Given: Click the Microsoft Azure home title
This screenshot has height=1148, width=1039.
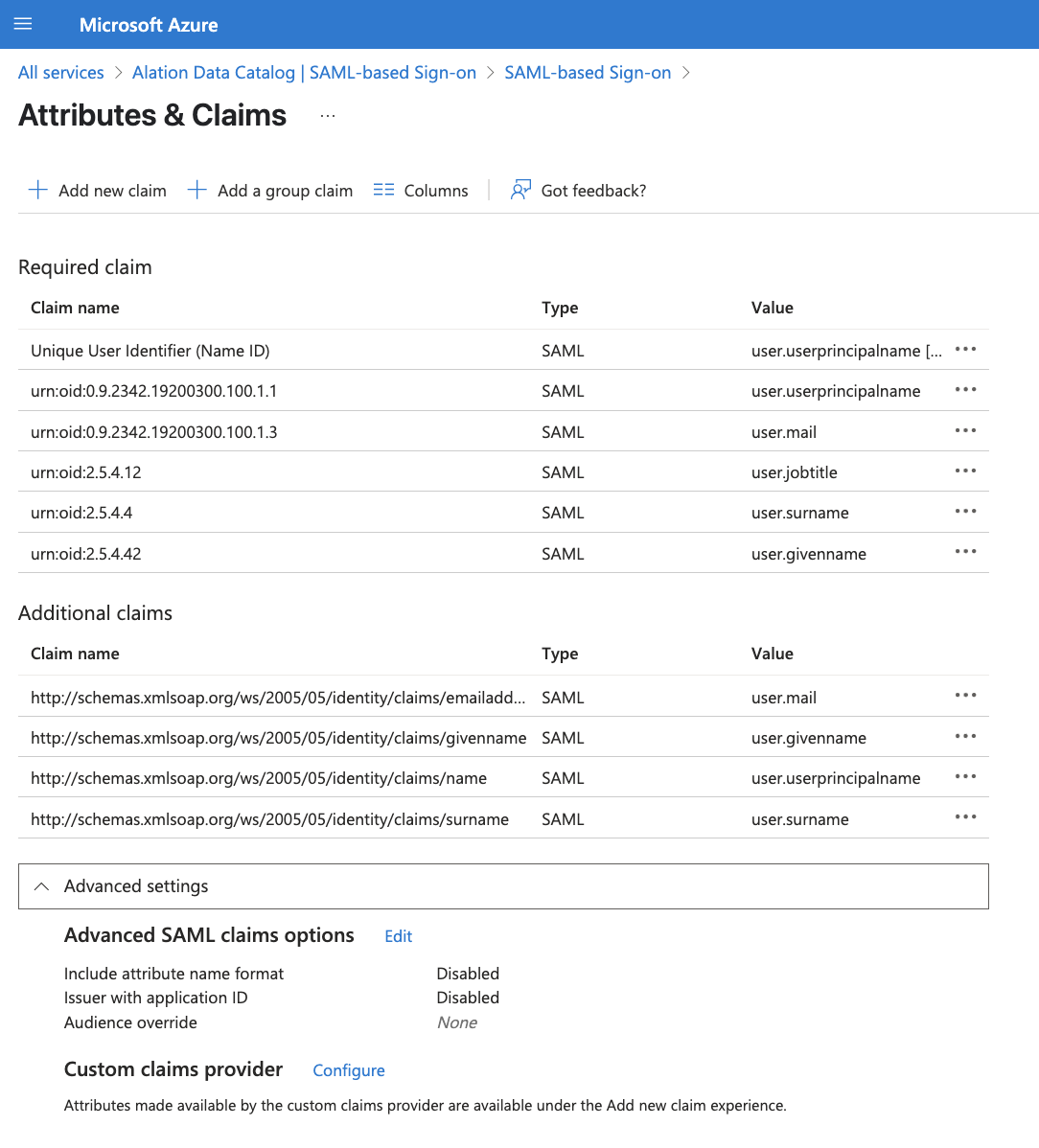Looking at the screenshot, I should 149,25.
